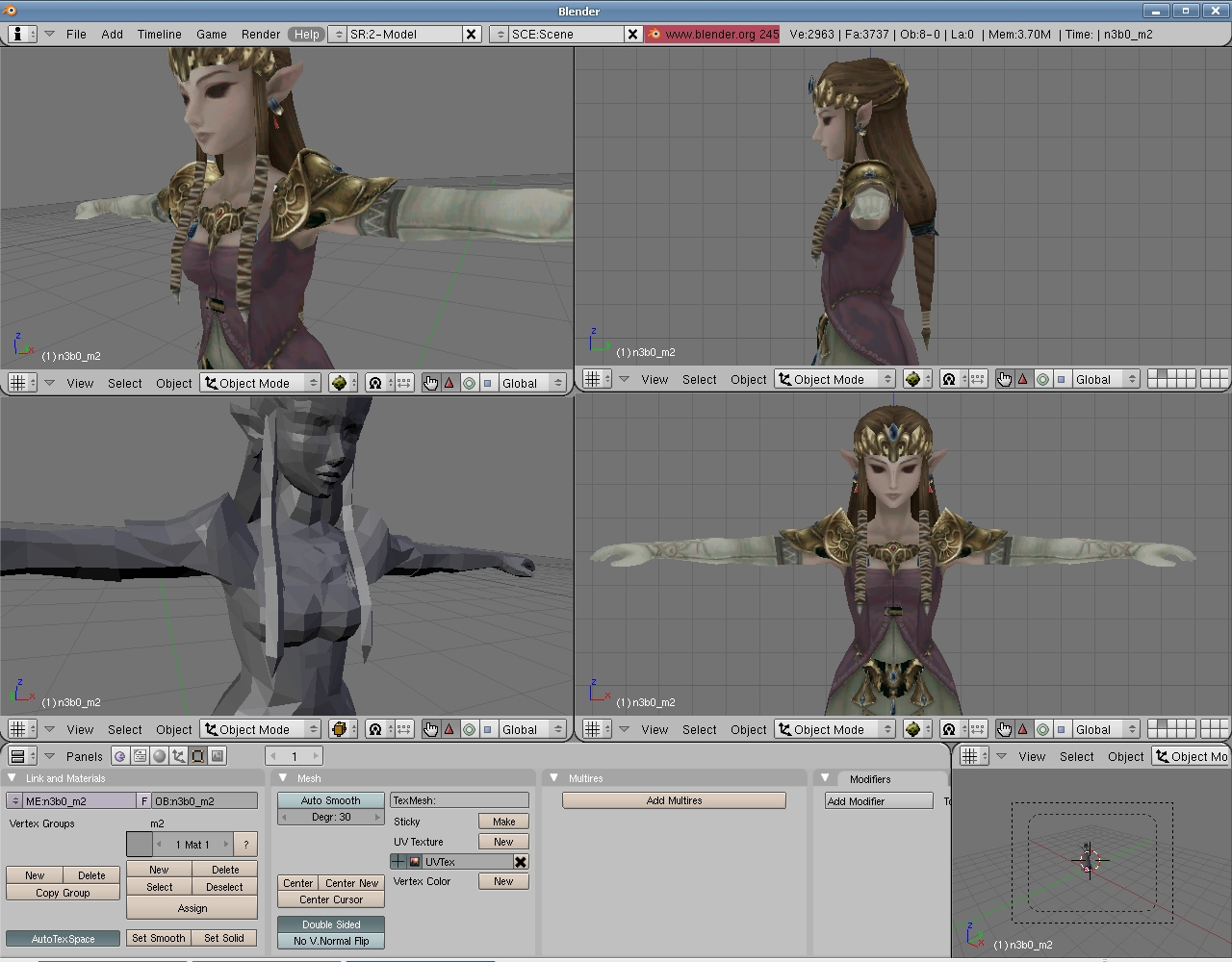Screen dimensions: 1232x962
Task: Toggle AutoTexSpace off
Action: pyautogui.click(x=63, y=939)
